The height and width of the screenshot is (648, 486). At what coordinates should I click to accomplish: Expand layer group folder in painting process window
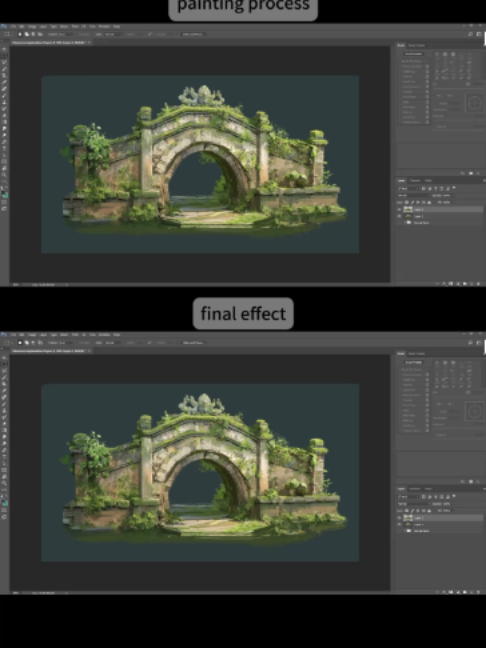tap(405, 222)
